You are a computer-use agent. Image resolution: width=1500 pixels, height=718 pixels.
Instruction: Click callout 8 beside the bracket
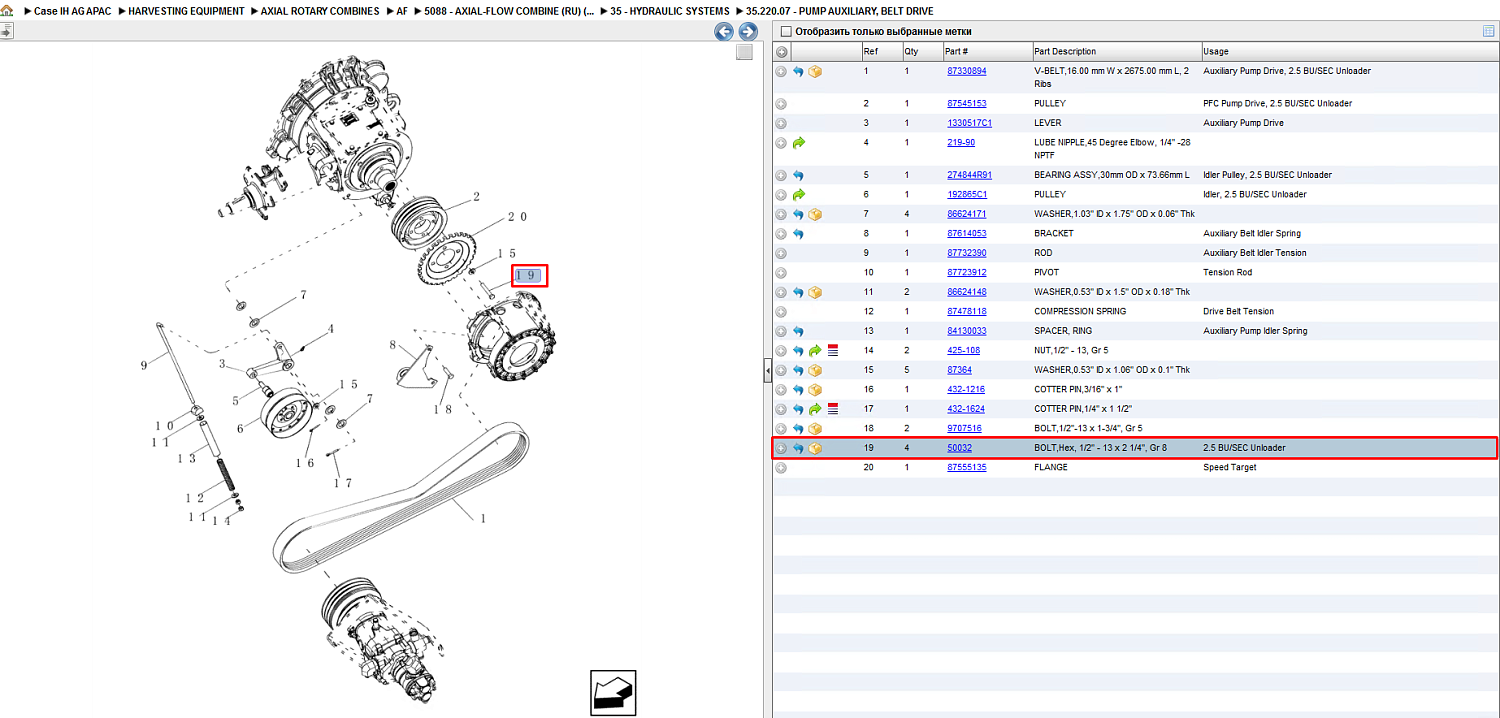point(394,346)
